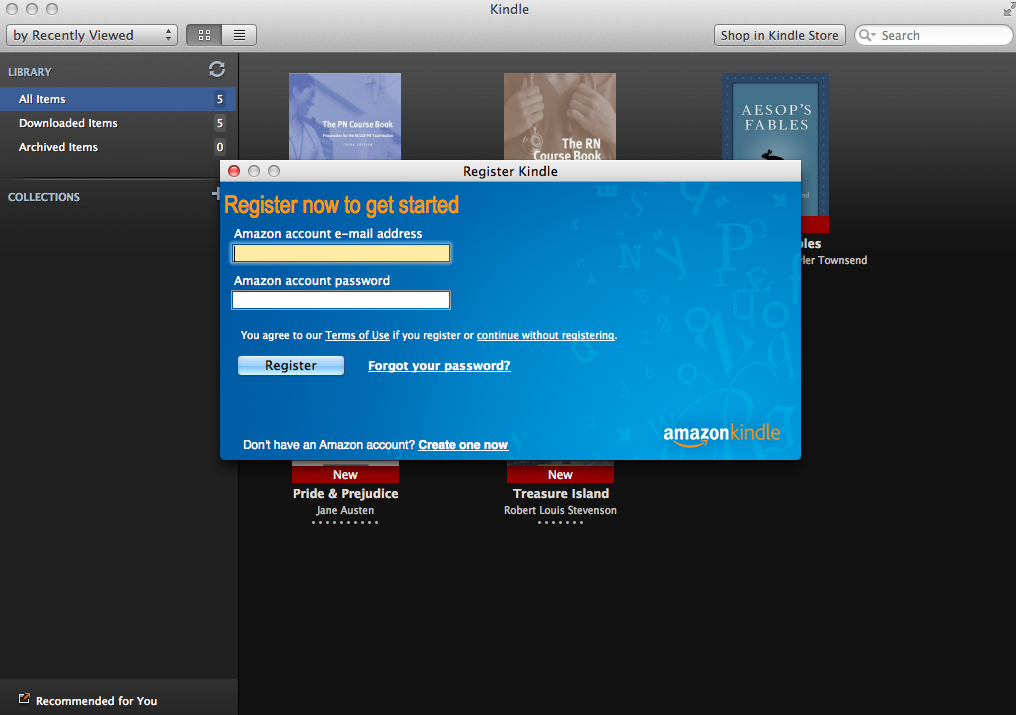The height and width of the screenshot is (715, 1016).
Task: Click the Amazon account password field
Action: coord(341,300)
